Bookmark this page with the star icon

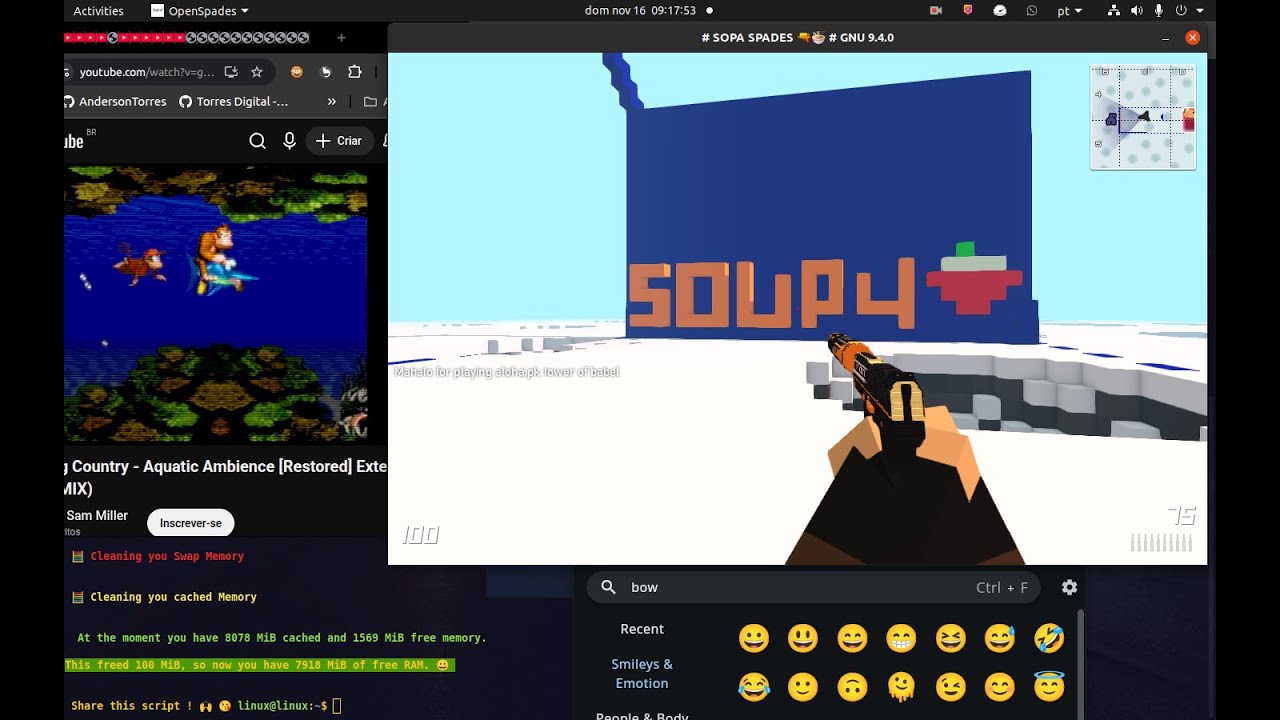(257, 72)
